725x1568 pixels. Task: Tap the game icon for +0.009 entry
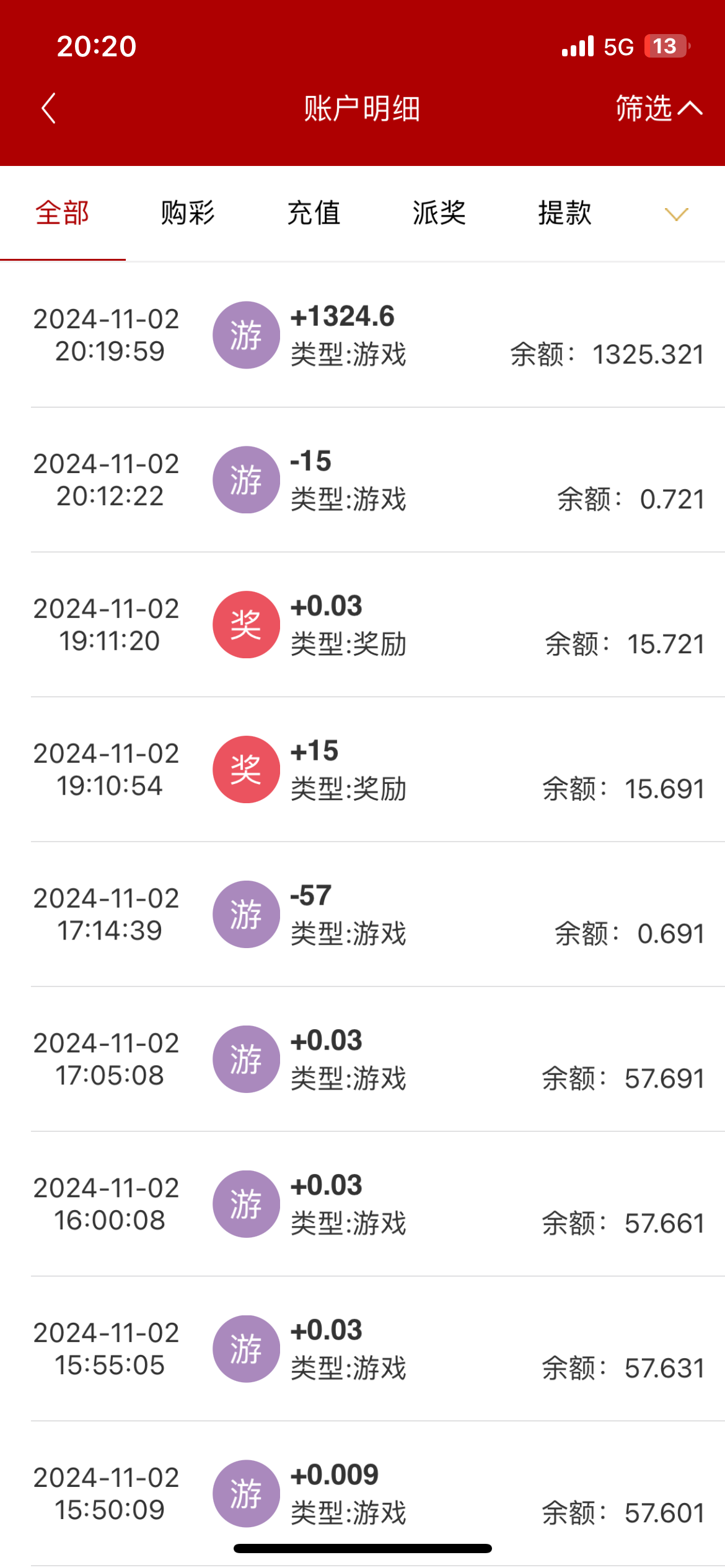click(x=246, y=1493)
